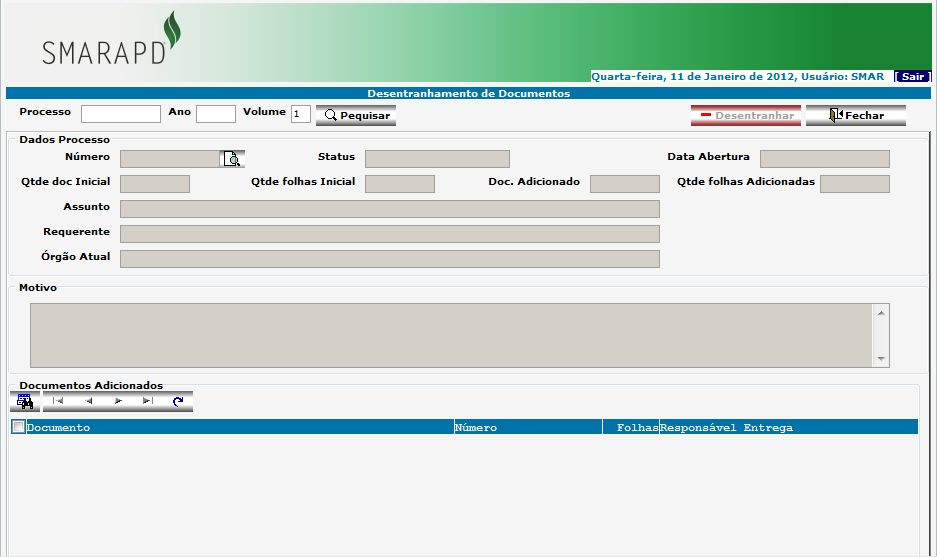The width and height of the screenshot is (937, 557).
Task: Click the refresh icon in documents toolbar
Action: pyautogui.click(x=177, y=401)
